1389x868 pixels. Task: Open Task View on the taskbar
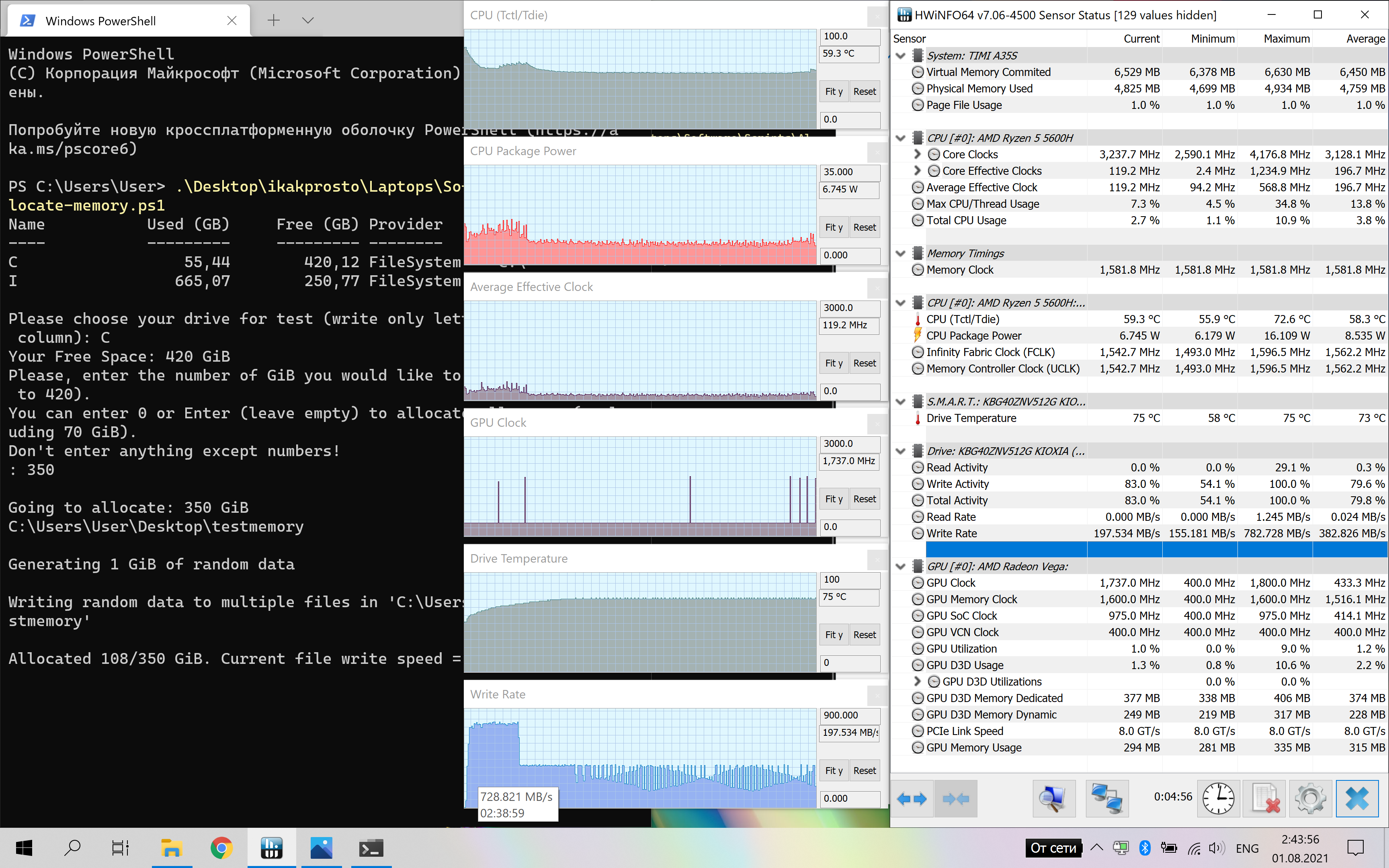point(121,848)
